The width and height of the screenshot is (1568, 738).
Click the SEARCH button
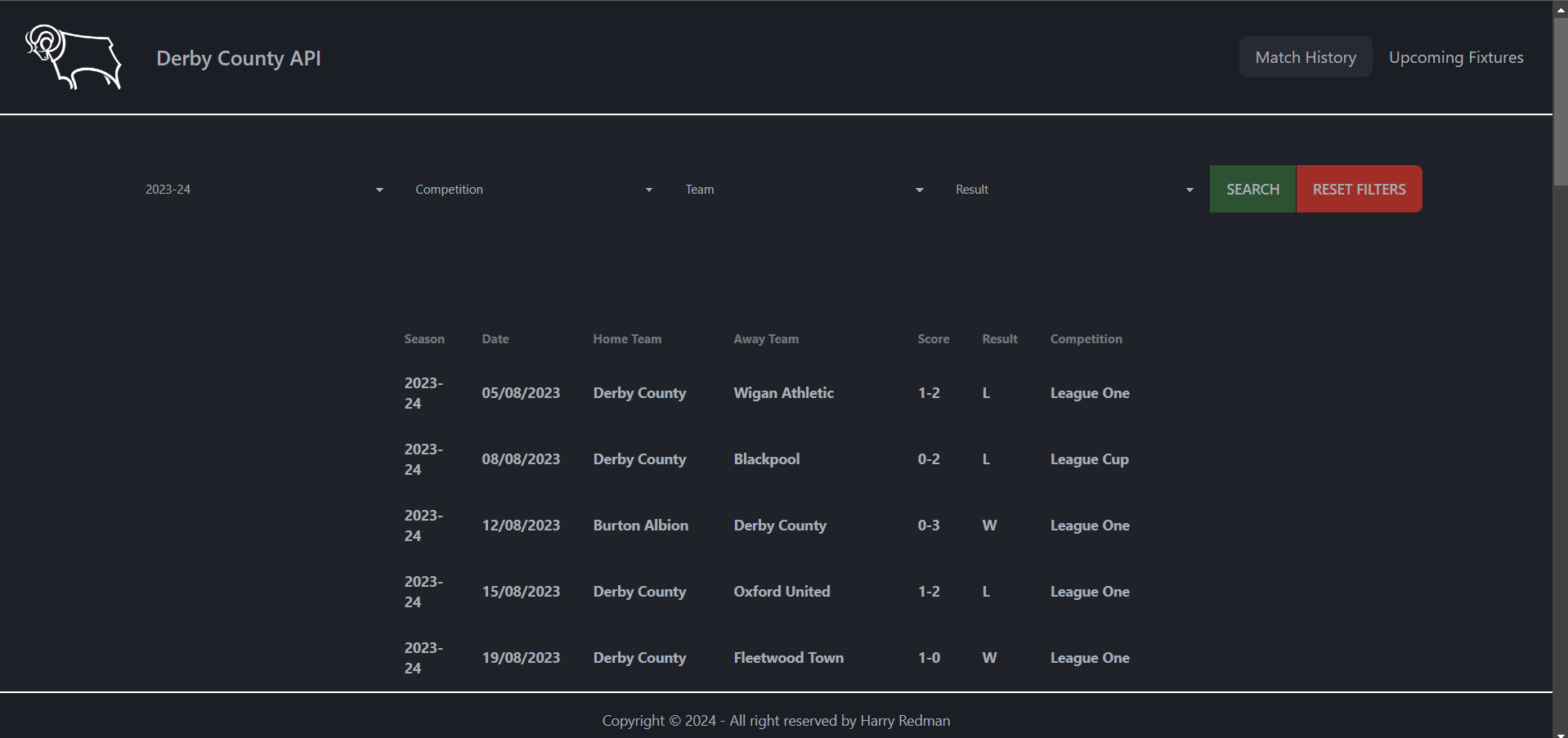(1252, 189)
